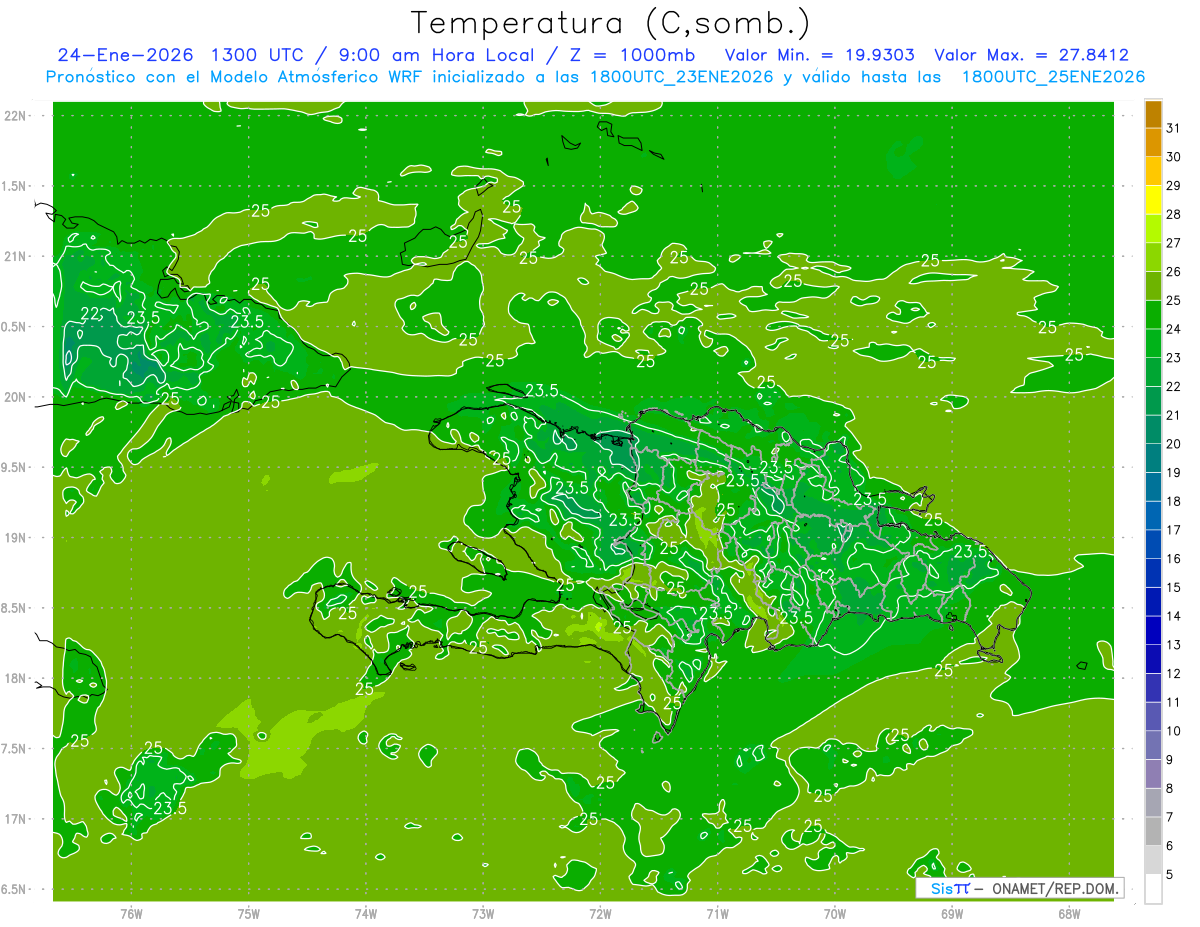1200x927 pixels.
Task: Click the legend value '28'
Action: pyautogui.click(x=1173, y=214)
